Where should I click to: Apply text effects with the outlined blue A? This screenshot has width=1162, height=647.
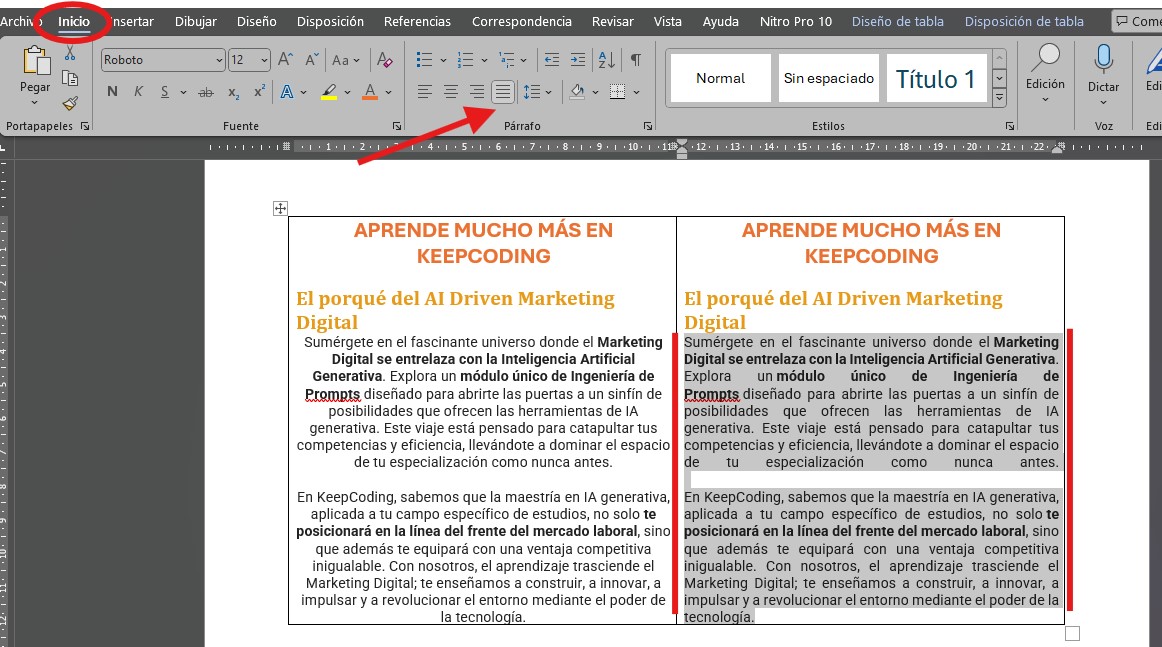click(287, 92)
